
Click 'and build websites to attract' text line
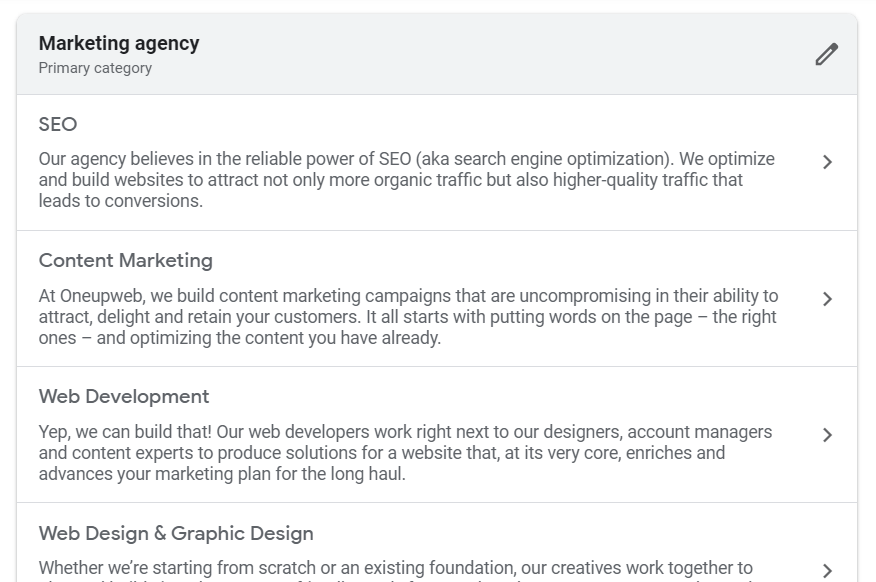click(391, 180)
